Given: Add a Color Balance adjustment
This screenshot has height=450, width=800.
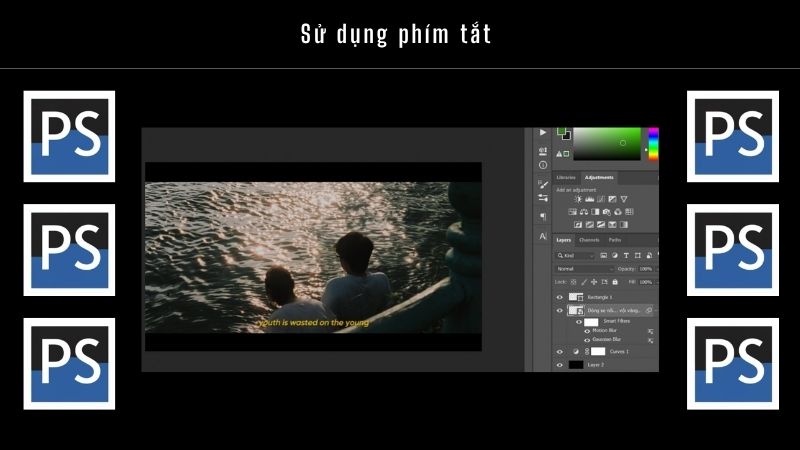Looking at the screenshot, I should [584, 212].
